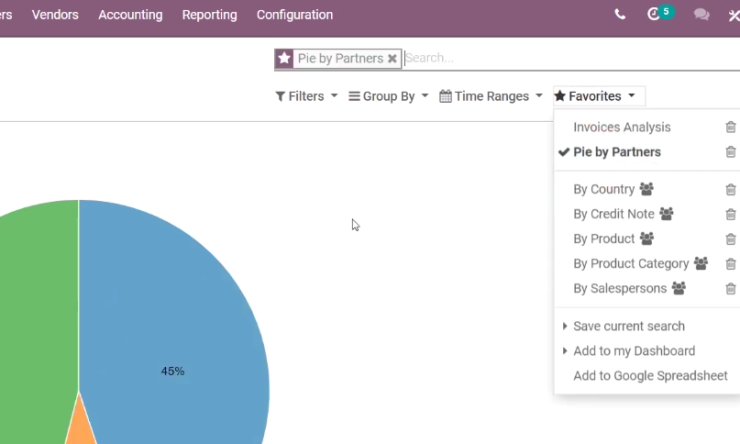Click the phone call icon in header
The width and height of the screenshot is (740, 444).
(620, 15)
